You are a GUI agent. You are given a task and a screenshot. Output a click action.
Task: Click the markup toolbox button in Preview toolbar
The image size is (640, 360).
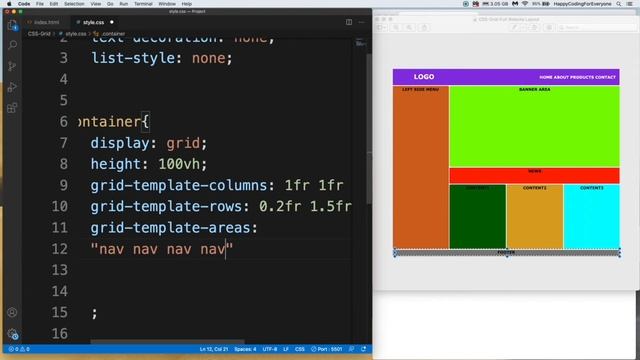[x=549, y=27]
